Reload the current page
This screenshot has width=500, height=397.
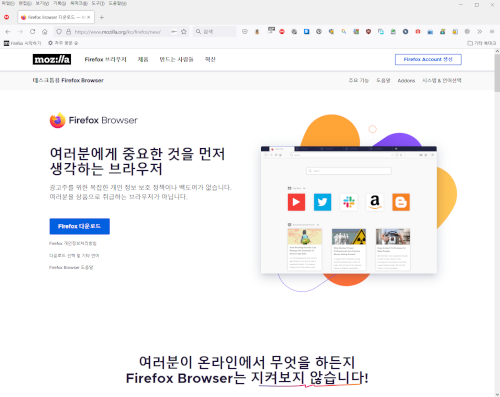(32, 32)
